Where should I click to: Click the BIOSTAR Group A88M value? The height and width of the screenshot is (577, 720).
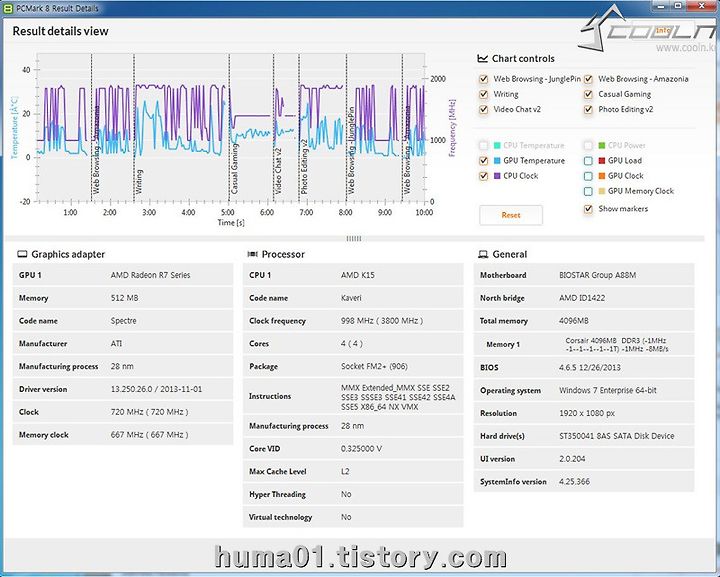pos(597,275)
